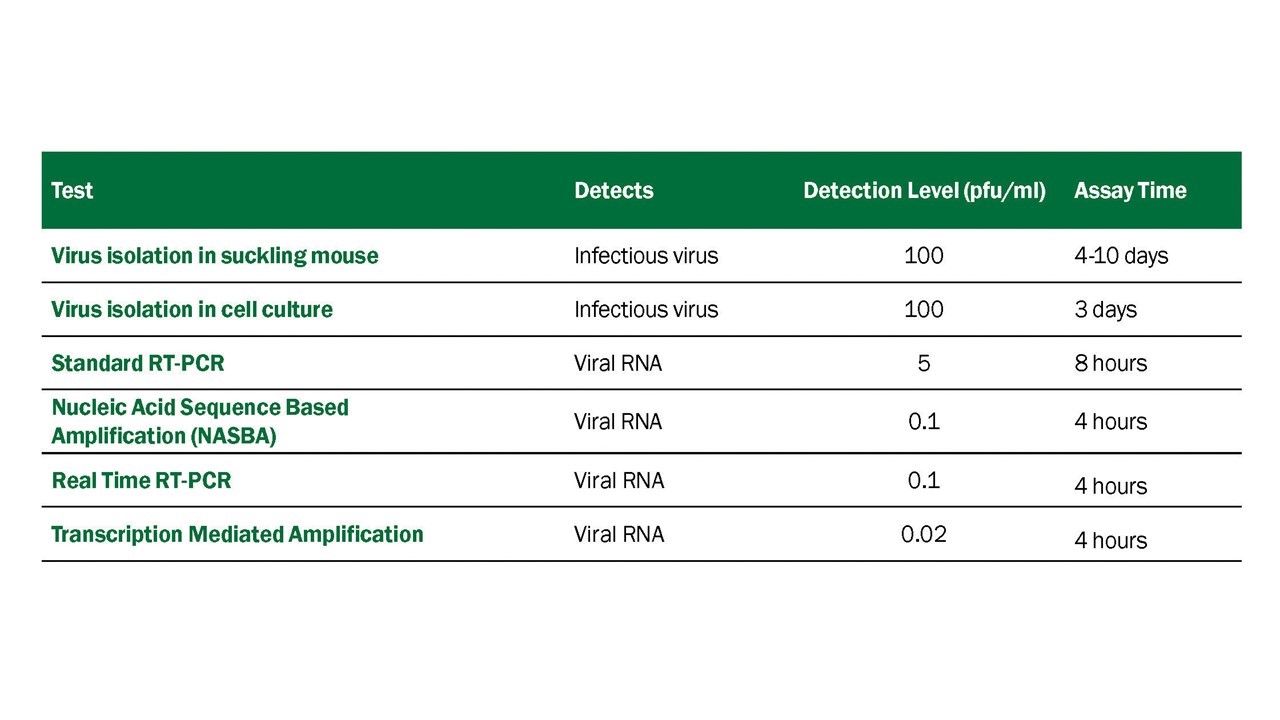Viewport: 1280px width, 720px height.
Task: Click the 4-10 days assay time cell
Action: pyautogui.click(x=1121, y=256)
